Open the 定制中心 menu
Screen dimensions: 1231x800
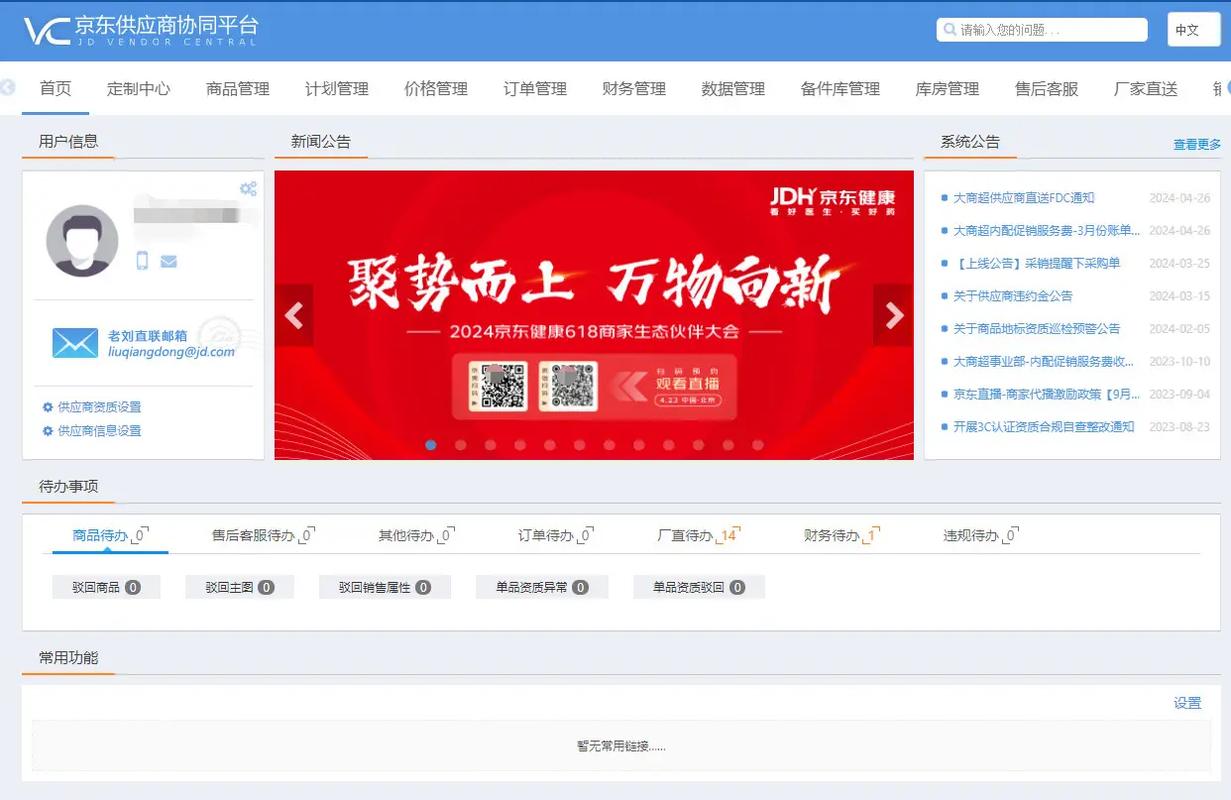[x=139, y=89]
